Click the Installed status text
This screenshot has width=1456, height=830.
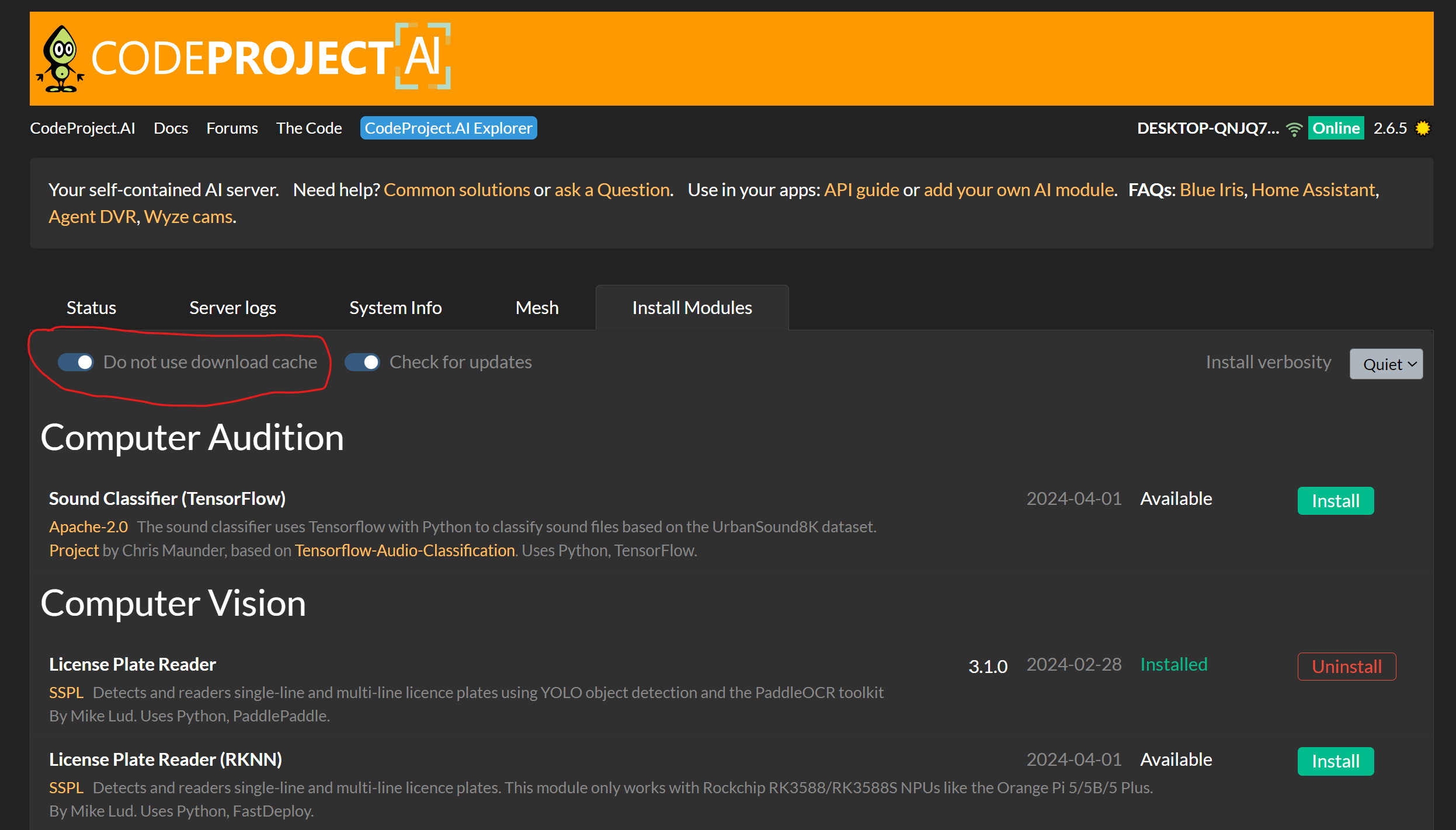pos(1174,664)
